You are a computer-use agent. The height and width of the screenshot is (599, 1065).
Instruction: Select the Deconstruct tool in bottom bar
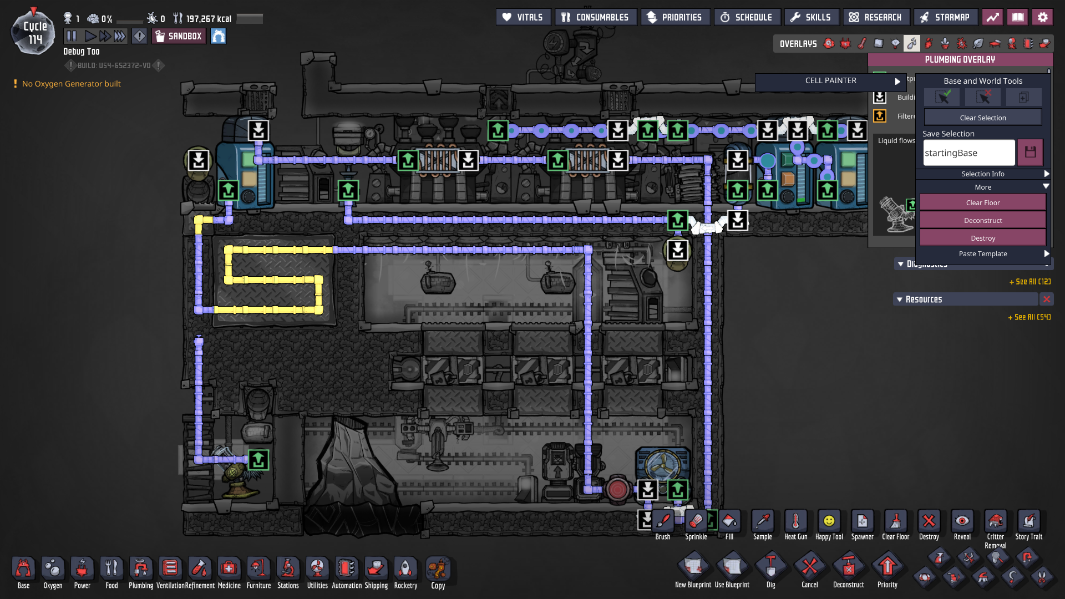point(848,567)
